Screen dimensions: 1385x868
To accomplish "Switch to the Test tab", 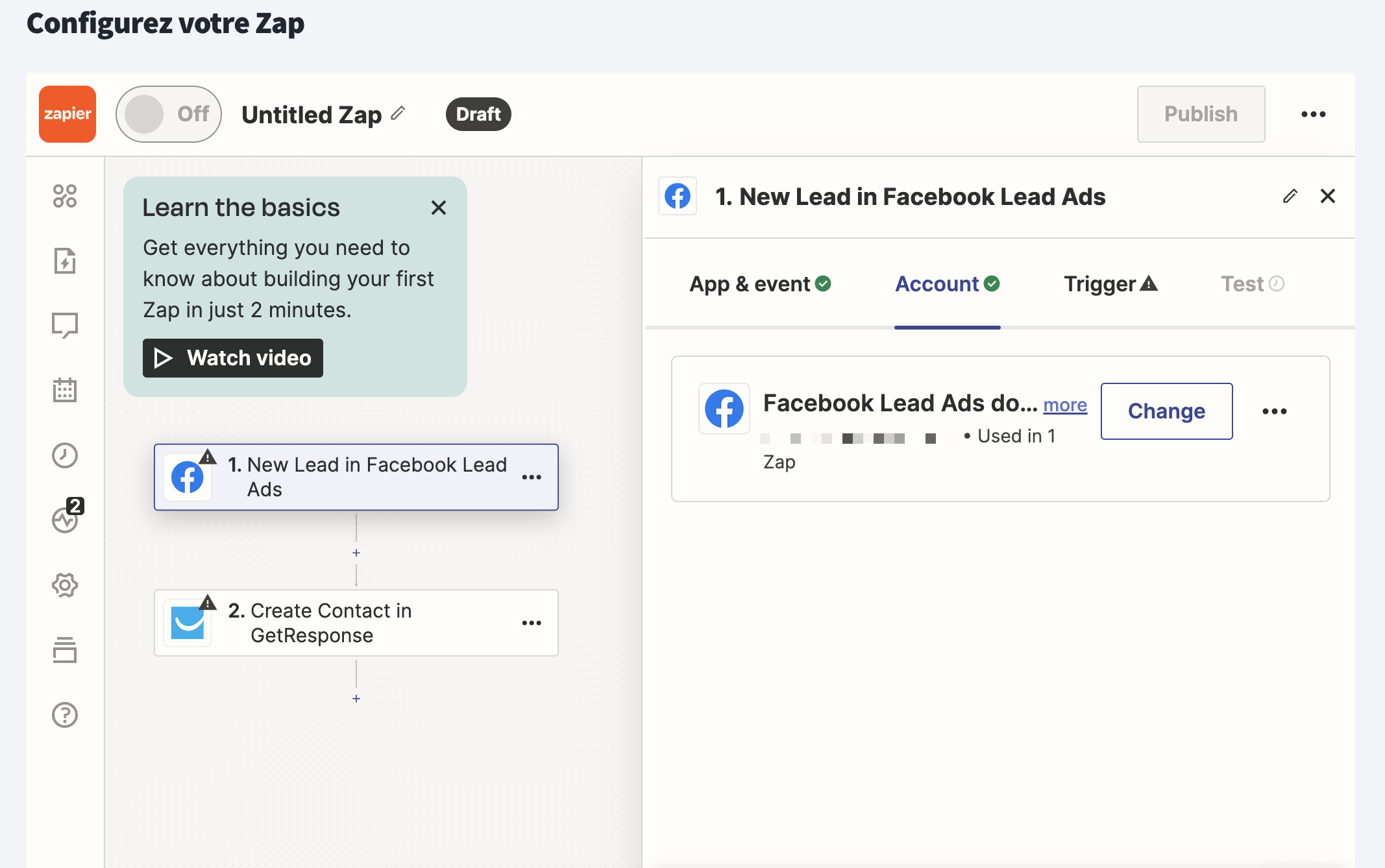I will [x=1253, y=284].
